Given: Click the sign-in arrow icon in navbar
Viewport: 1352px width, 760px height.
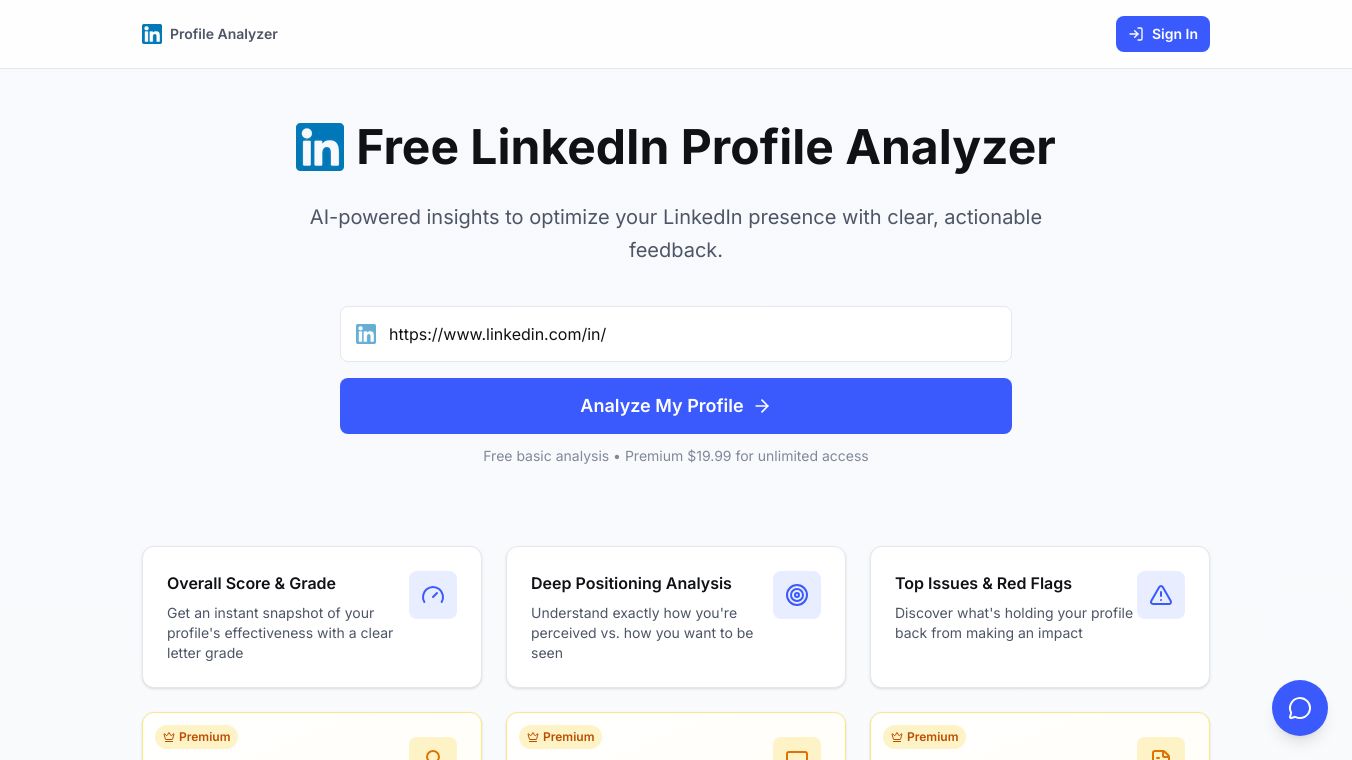Looking at the screenshot, I should 1136,34.
